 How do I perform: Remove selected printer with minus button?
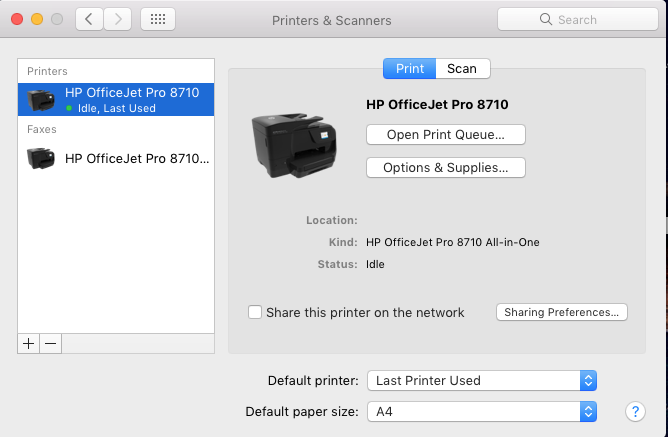[x=51, y=343]
